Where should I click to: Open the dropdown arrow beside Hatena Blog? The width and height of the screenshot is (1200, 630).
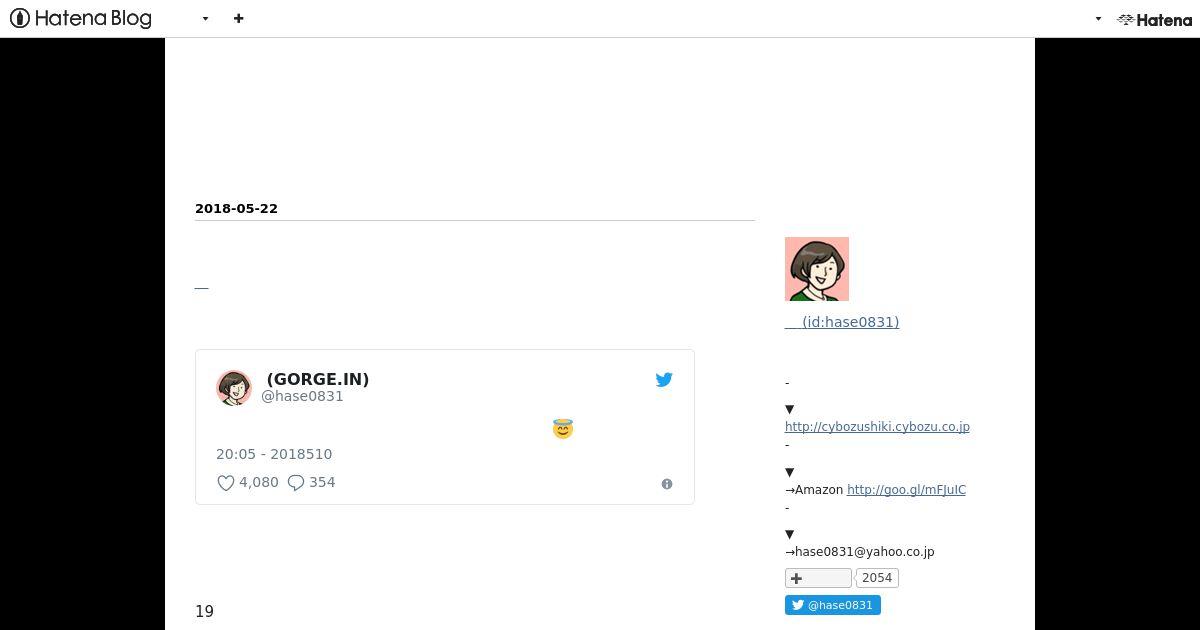click(205, 18)
